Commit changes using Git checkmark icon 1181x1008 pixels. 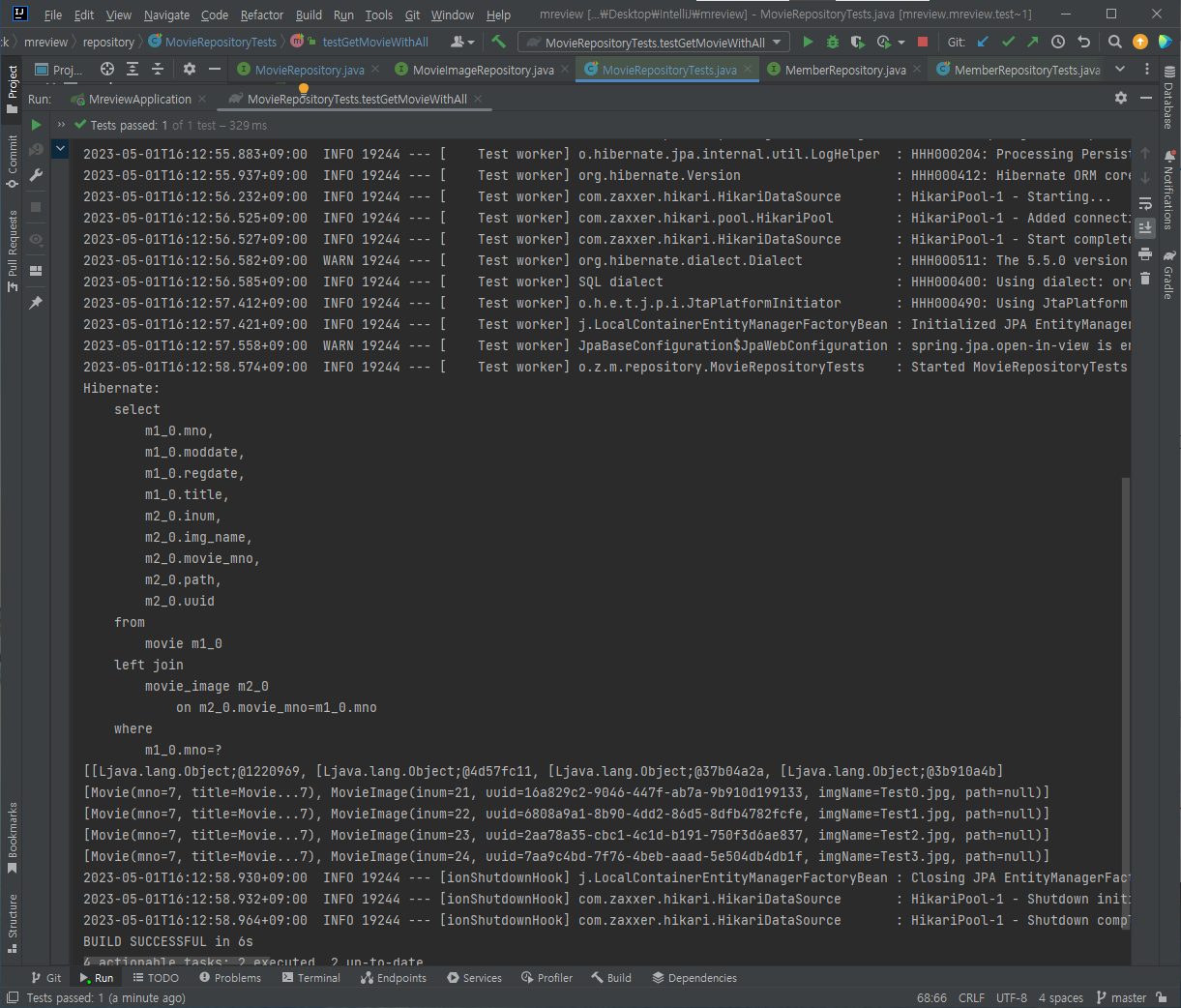tap(1008, 42)
